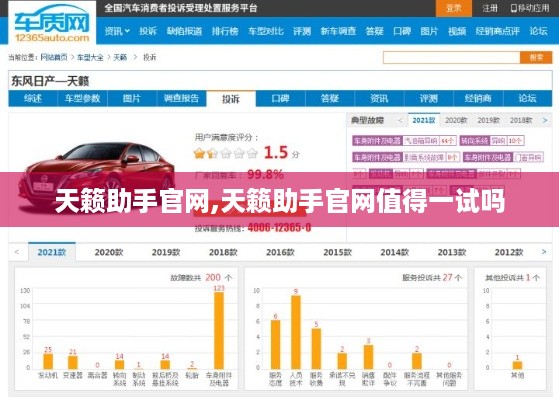This screenshot has width=559, height=400.
Task: Select 2020款 in the 典型故障 panel
Action: 456,120
